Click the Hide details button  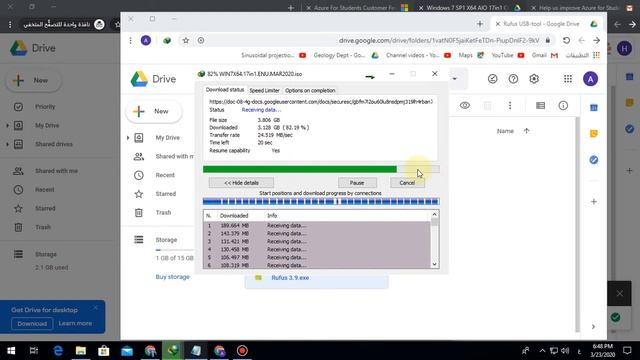pos(241,183)
